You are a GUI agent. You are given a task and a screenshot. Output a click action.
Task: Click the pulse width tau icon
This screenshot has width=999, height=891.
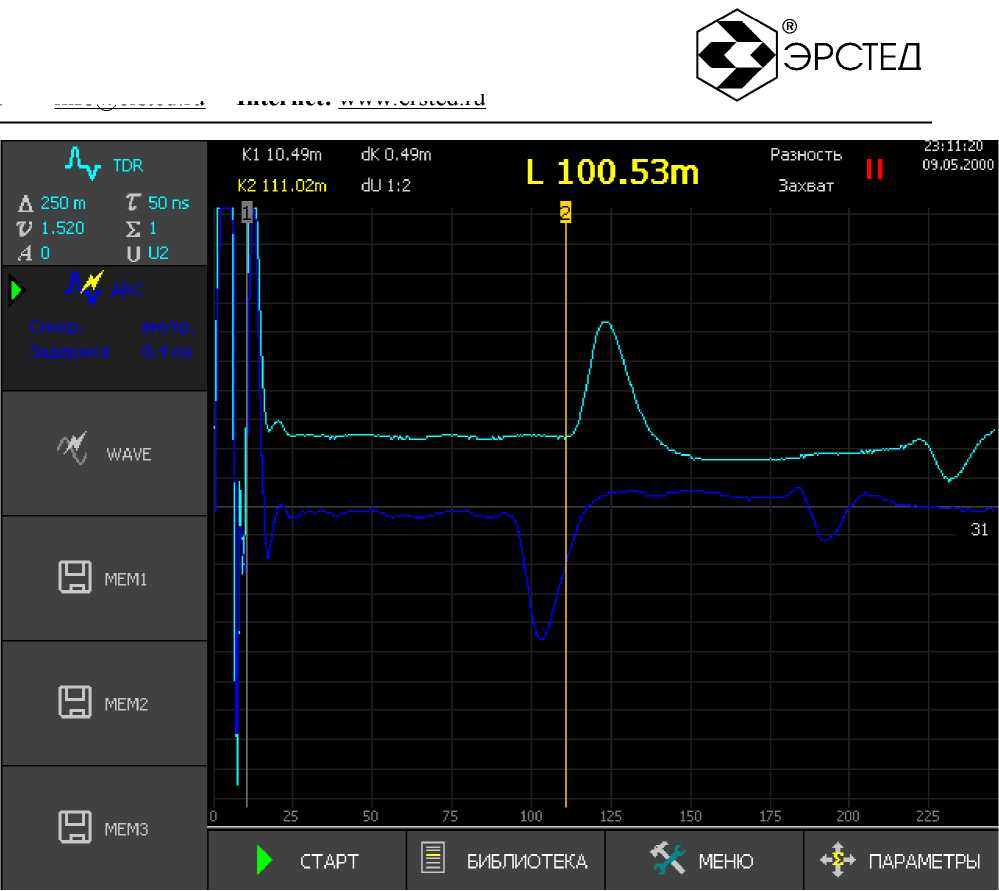[x=133, y=202]
